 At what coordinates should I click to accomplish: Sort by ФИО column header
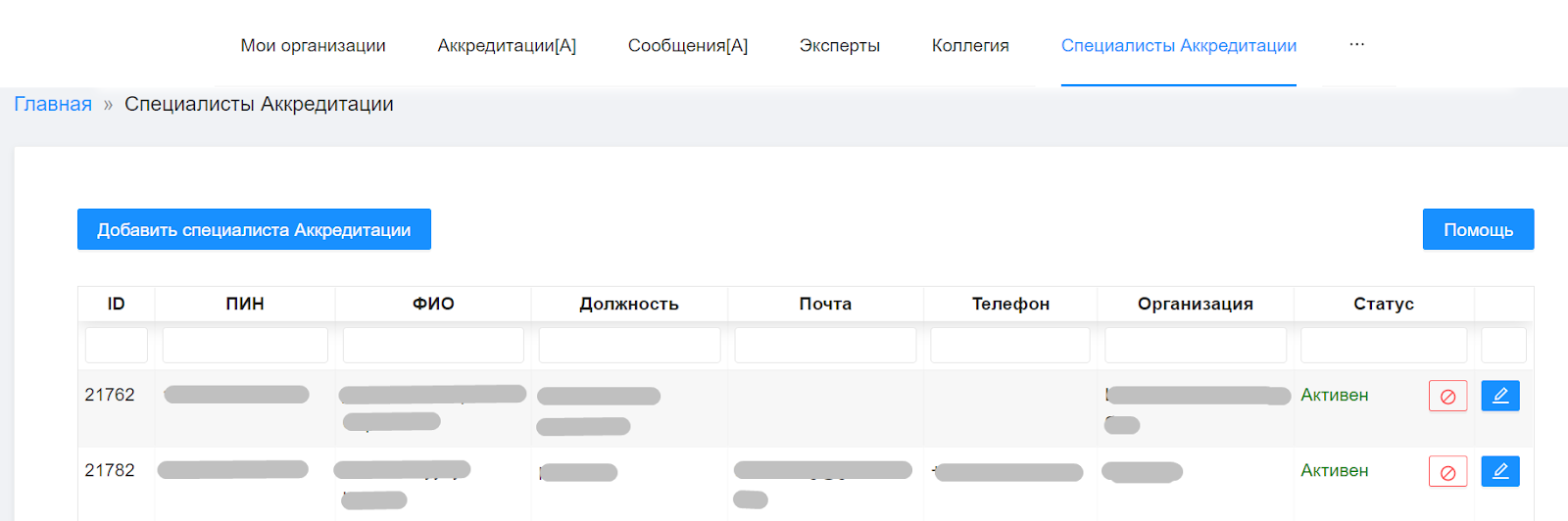(x=433, y=304)
